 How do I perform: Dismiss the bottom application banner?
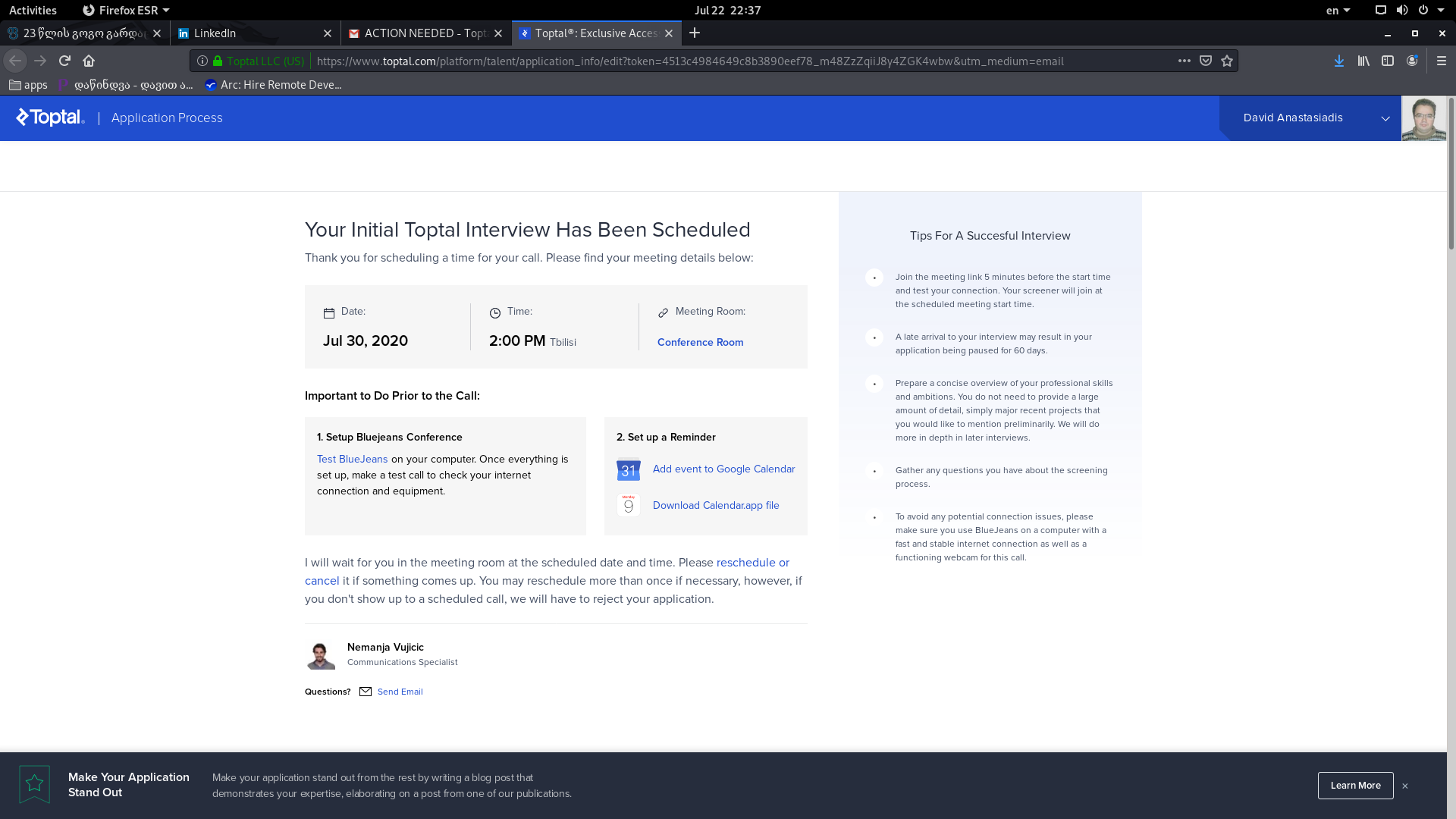1405,786
